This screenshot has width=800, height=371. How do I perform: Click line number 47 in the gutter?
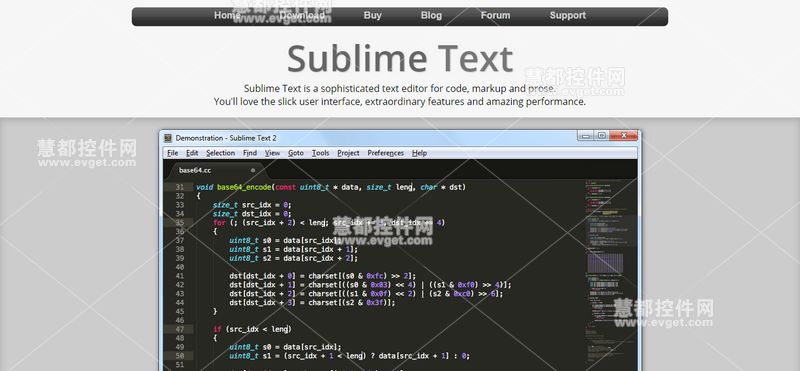(179, 329)
